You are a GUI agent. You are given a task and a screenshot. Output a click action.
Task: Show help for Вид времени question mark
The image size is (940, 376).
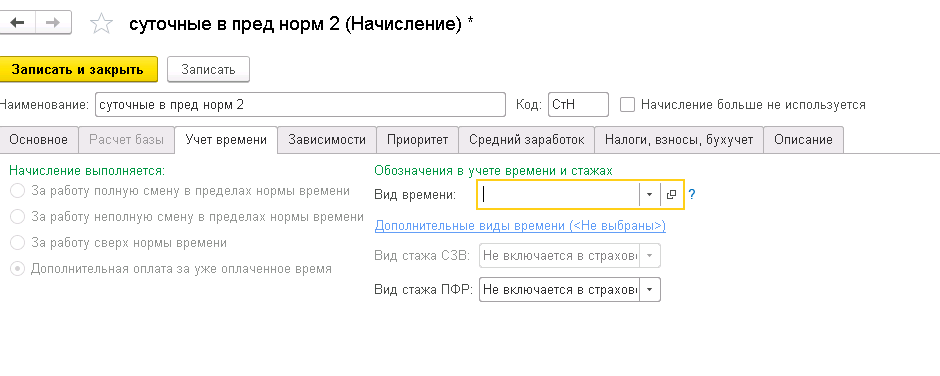click(691, 194)
